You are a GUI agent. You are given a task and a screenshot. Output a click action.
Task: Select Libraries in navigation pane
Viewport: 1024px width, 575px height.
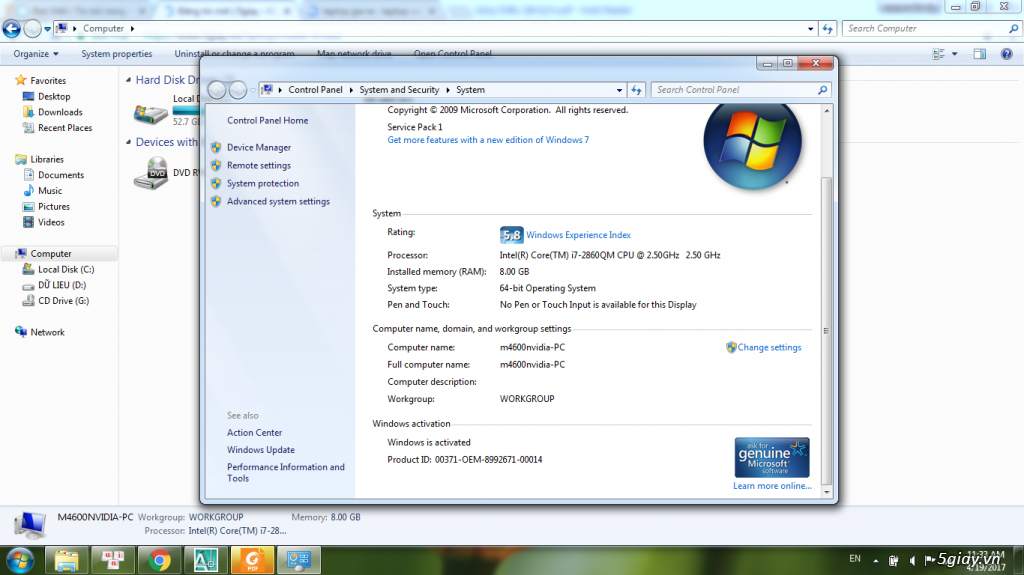[x=47, y=159]
